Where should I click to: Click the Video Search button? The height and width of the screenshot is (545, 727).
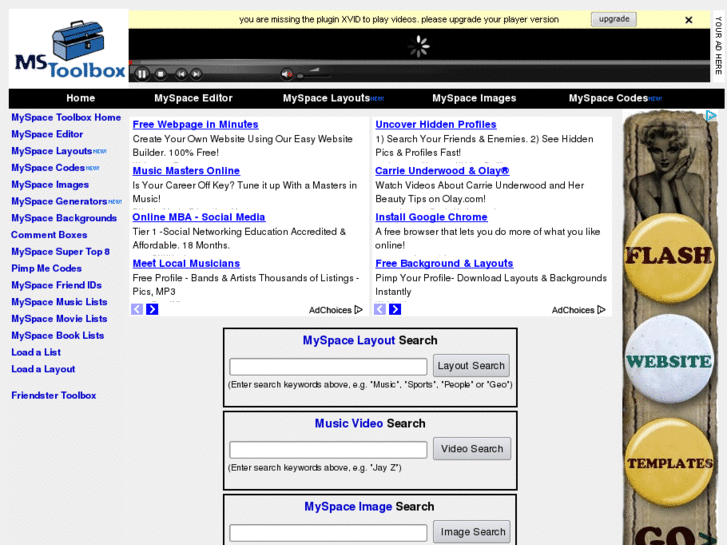point(472,449)
